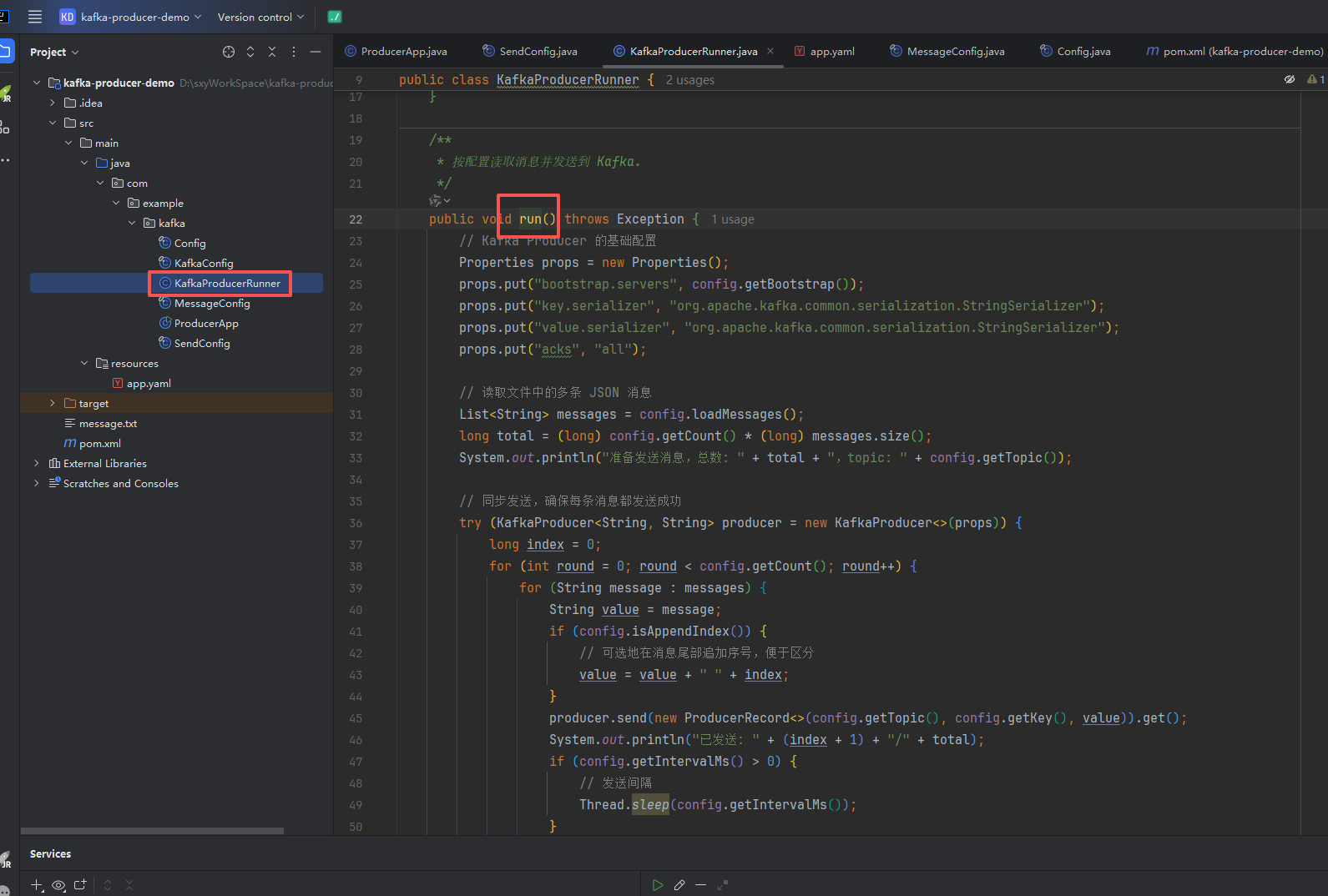Click the green Run icon in Services
1328x896 pixels.
click(658, 885)
